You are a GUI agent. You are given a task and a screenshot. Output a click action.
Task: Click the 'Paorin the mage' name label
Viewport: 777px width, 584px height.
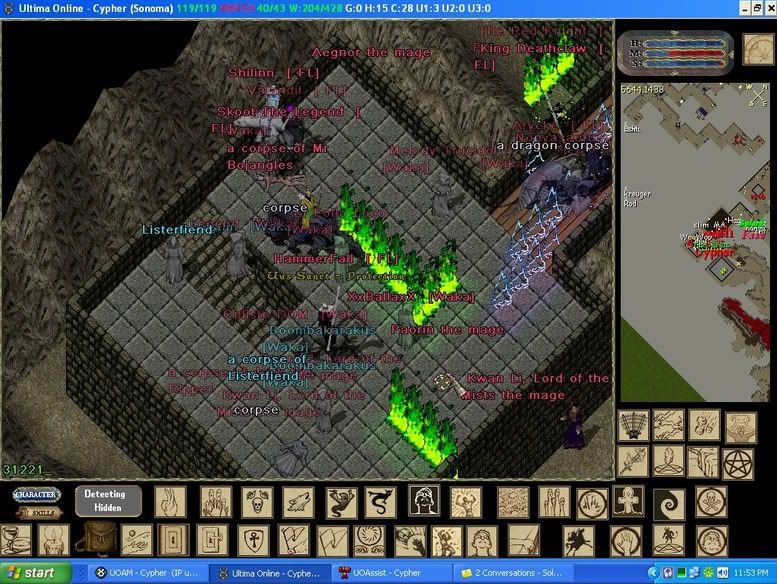click(x=447, y=330)
